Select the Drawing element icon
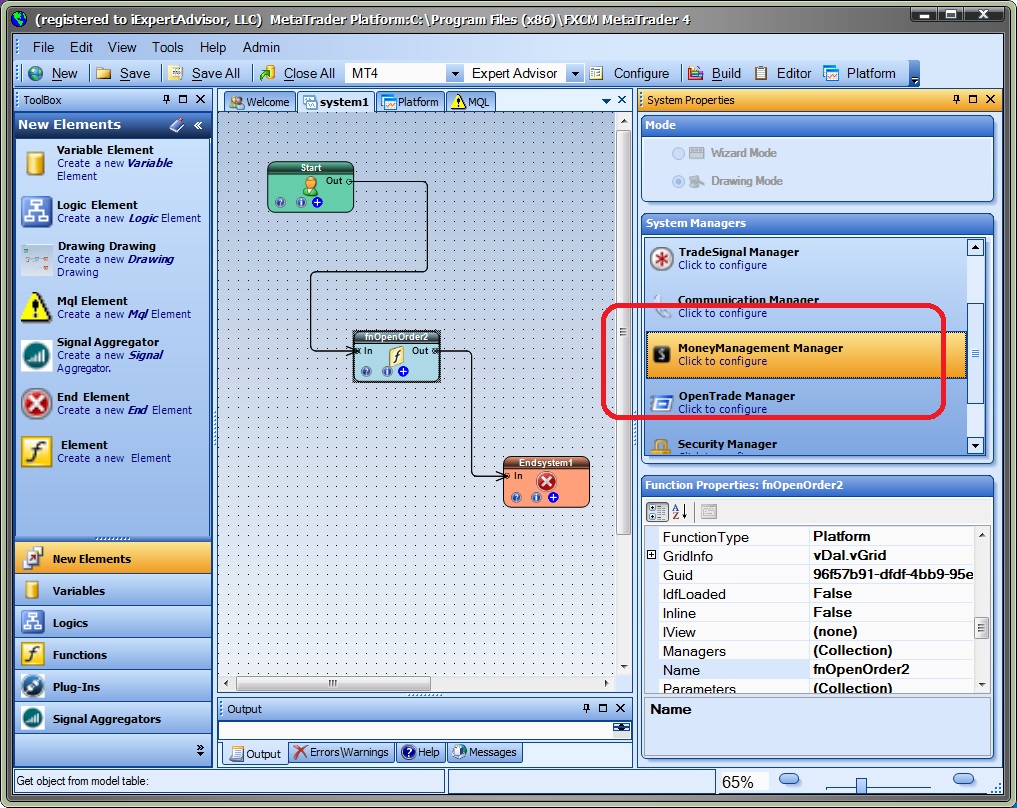The width and height of the screenshot is (1017, 808). coord(36,259)
